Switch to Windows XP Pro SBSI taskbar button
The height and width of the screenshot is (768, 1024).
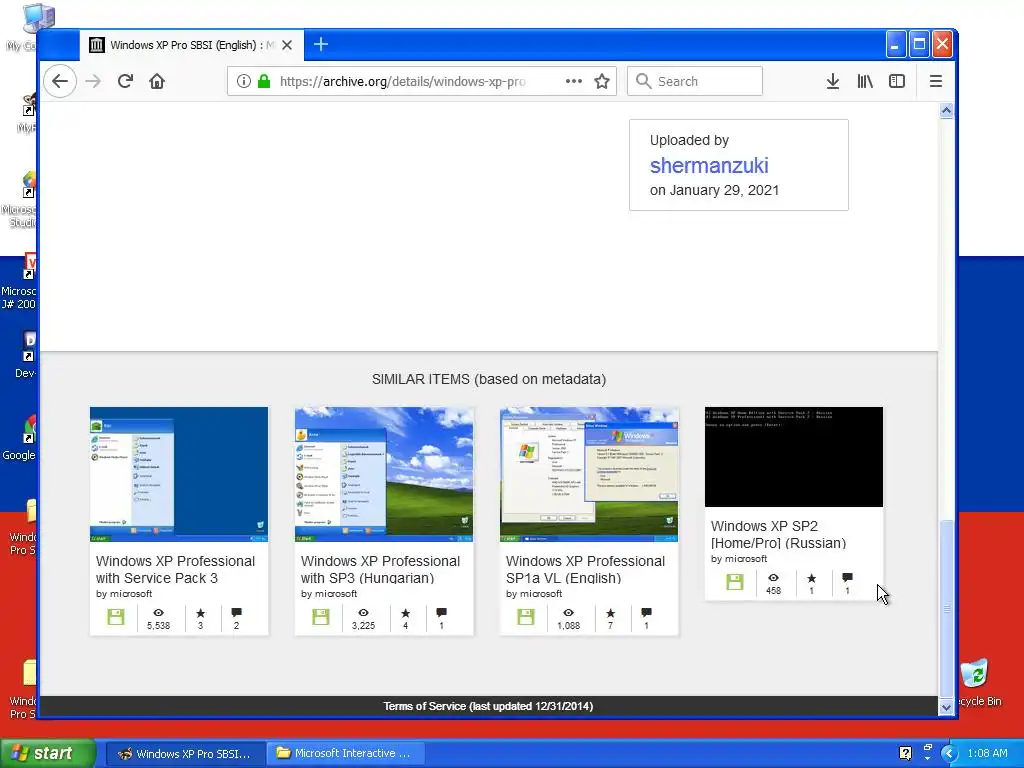pyautogui.click(x=185, y=754)
